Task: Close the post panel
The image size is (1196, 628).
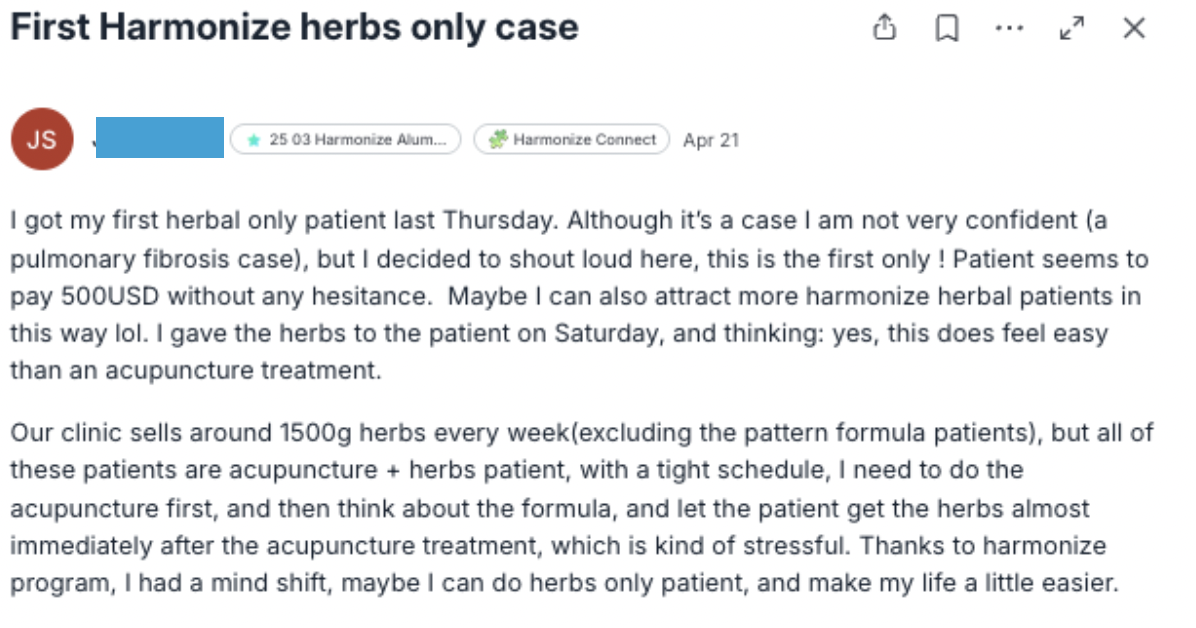Action: pyautogui.click(x=1134, y=28)
